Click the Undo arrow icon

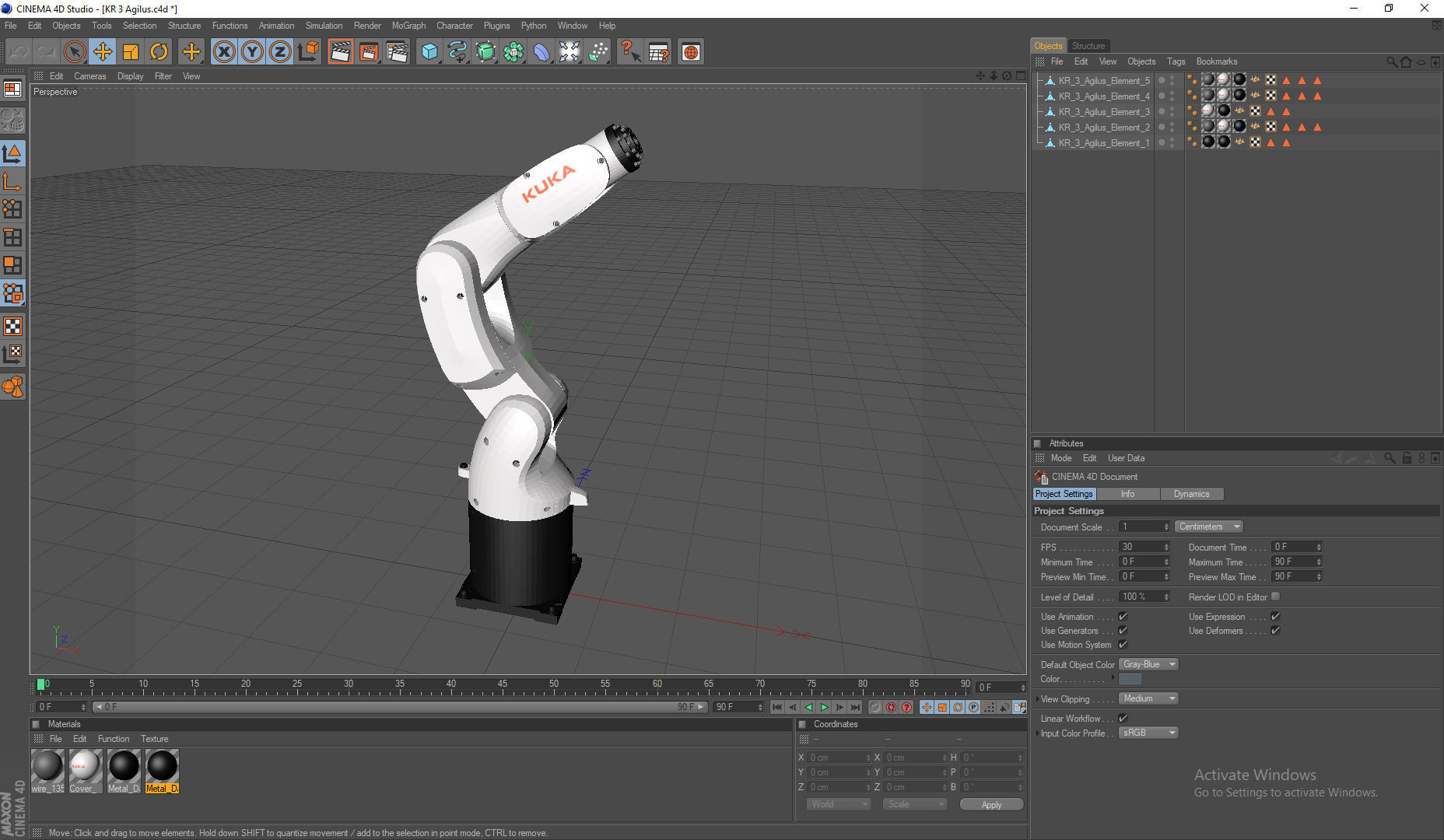(19, 52)
